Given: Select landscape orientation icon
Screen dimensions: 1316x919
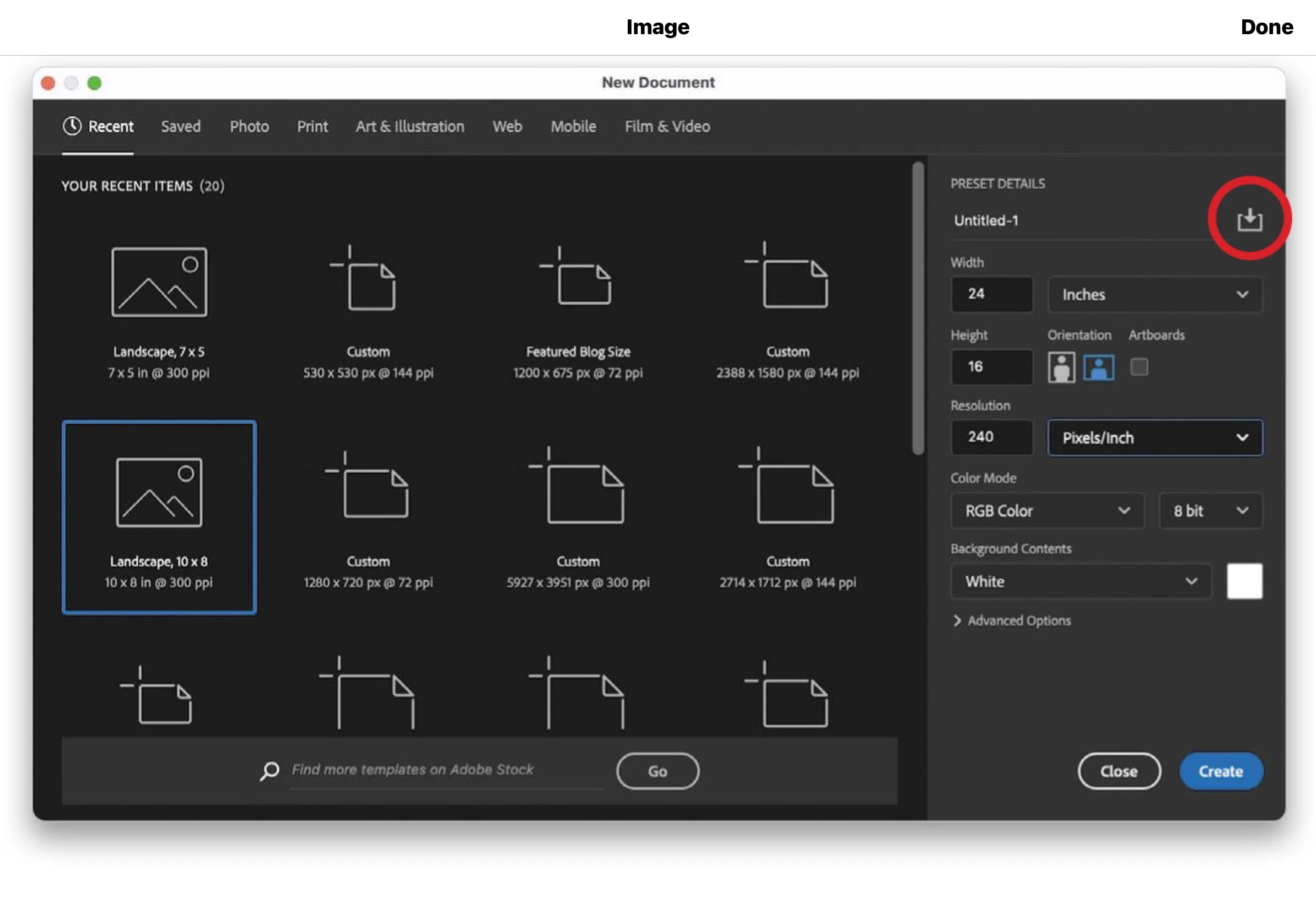Looking at the screenshot, I should point(1098,367).
